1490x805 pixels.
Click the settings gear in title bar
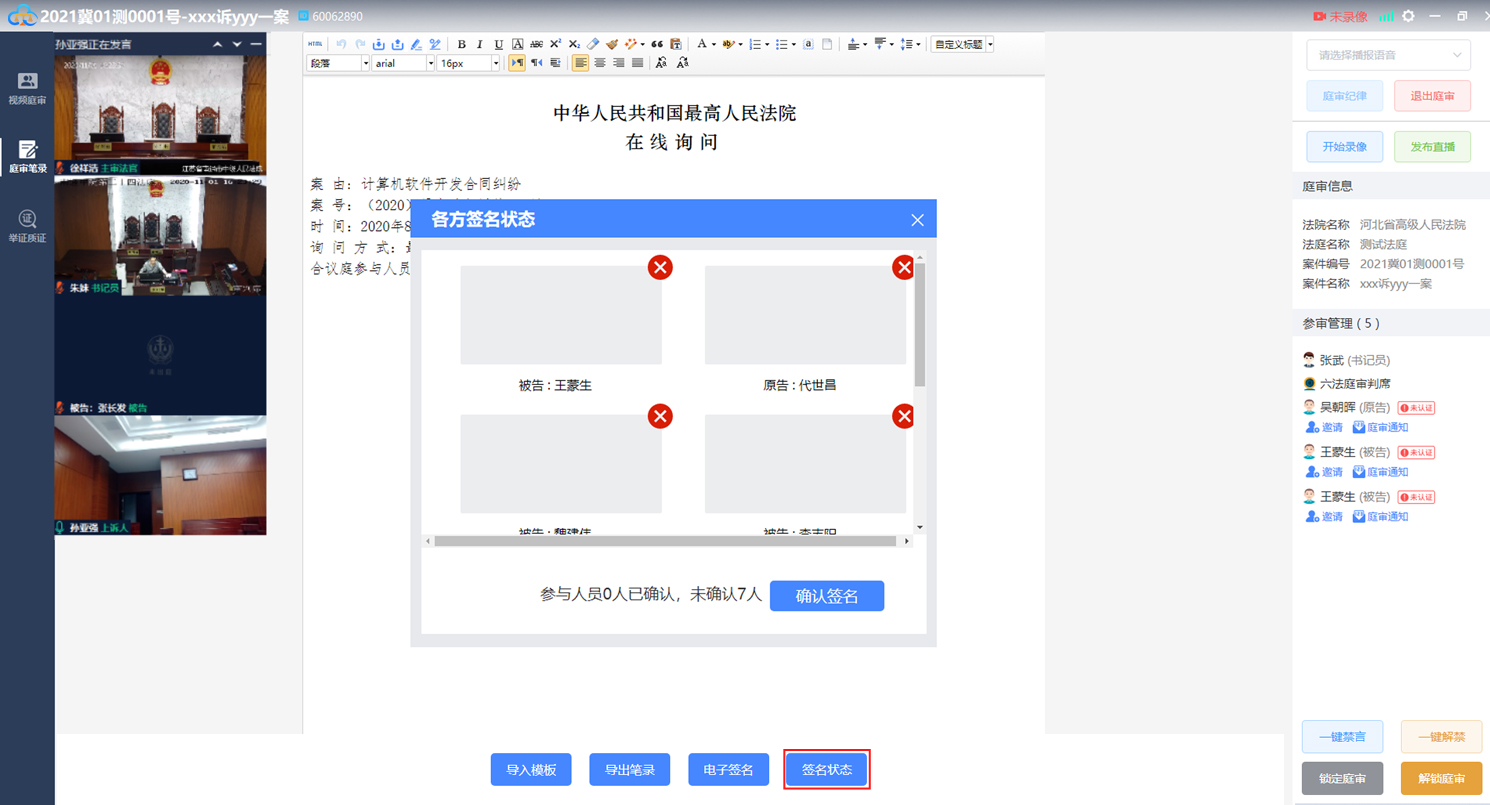pyautogui.click(x=1408, y=16)
